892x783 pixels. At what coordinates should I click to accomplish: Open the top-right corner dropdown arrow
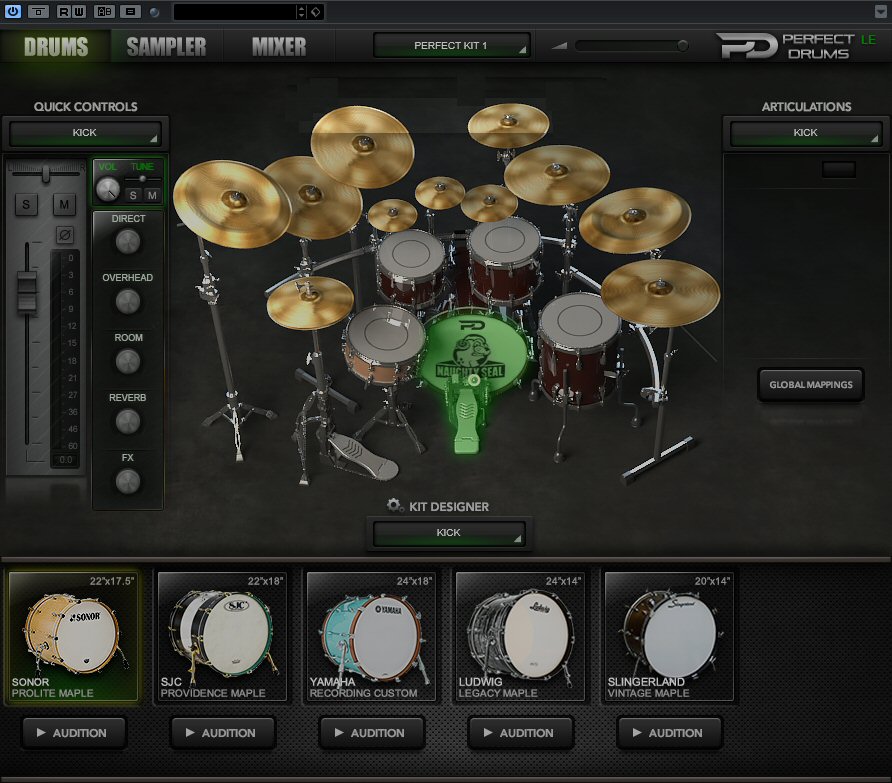pos(881,11)
